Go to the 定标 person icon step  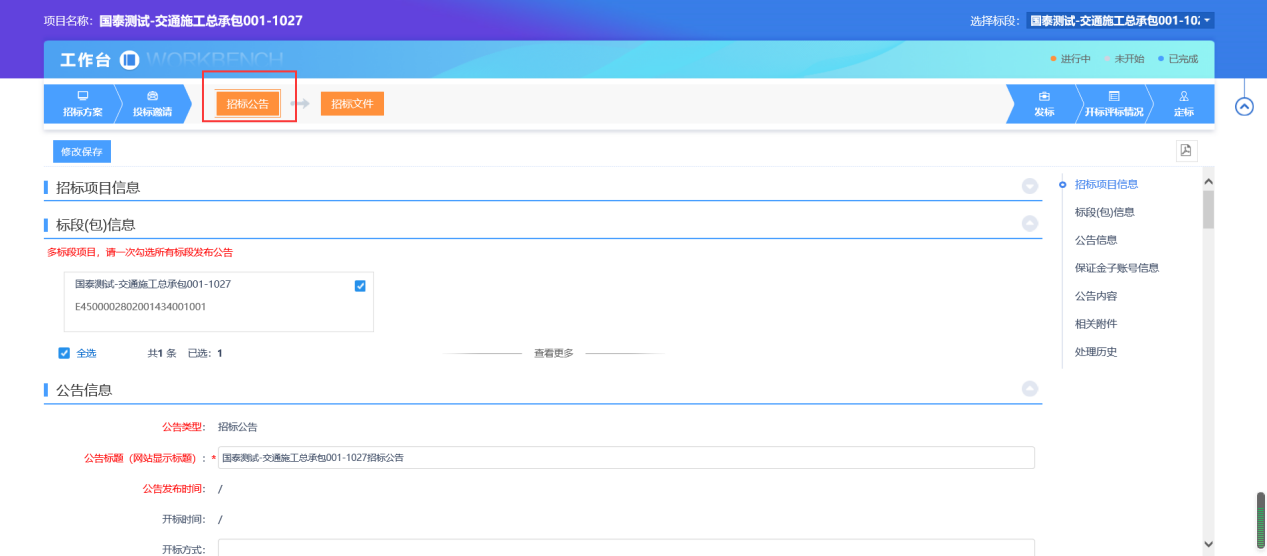(x=1183, y=97)
